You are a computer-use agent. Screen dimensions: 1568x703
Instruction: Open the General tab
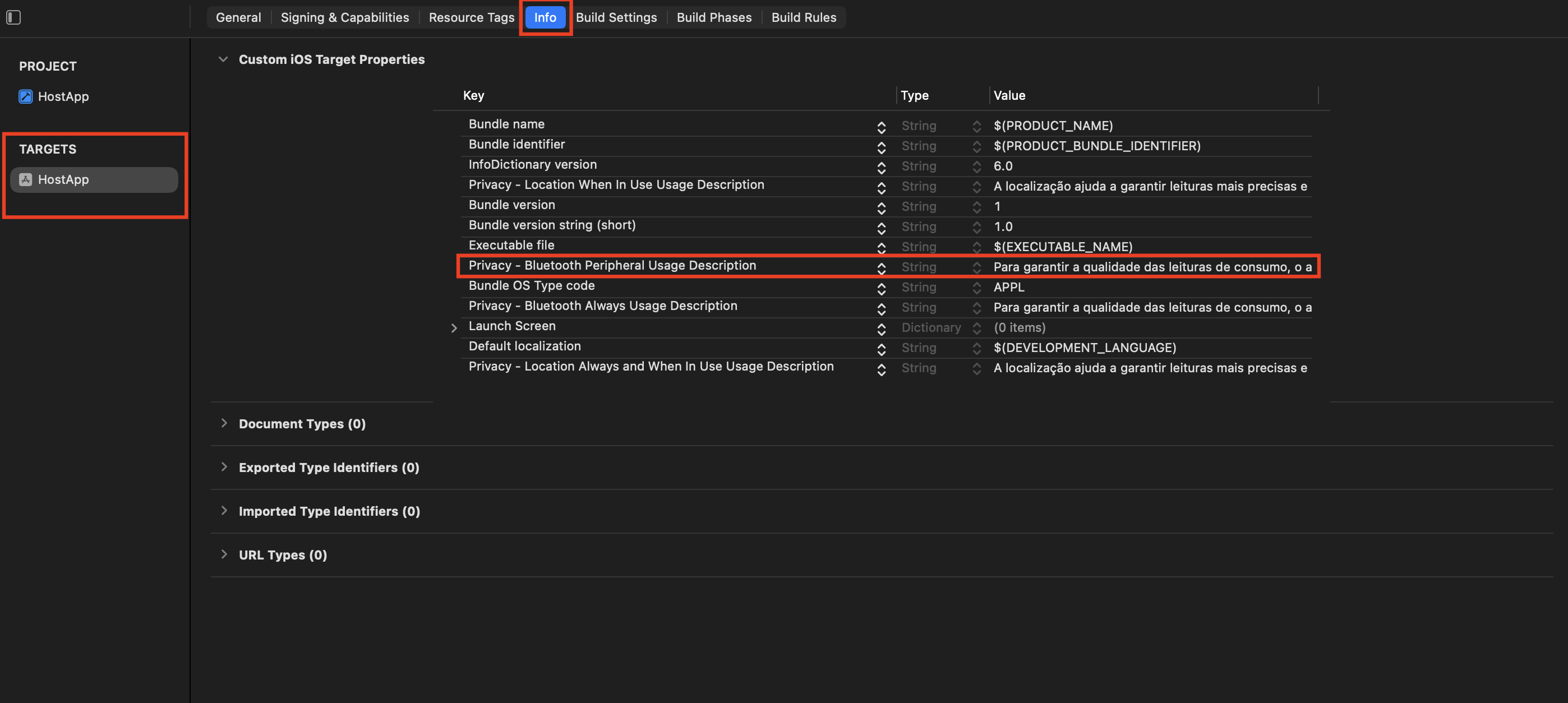(x=238, y=17)
